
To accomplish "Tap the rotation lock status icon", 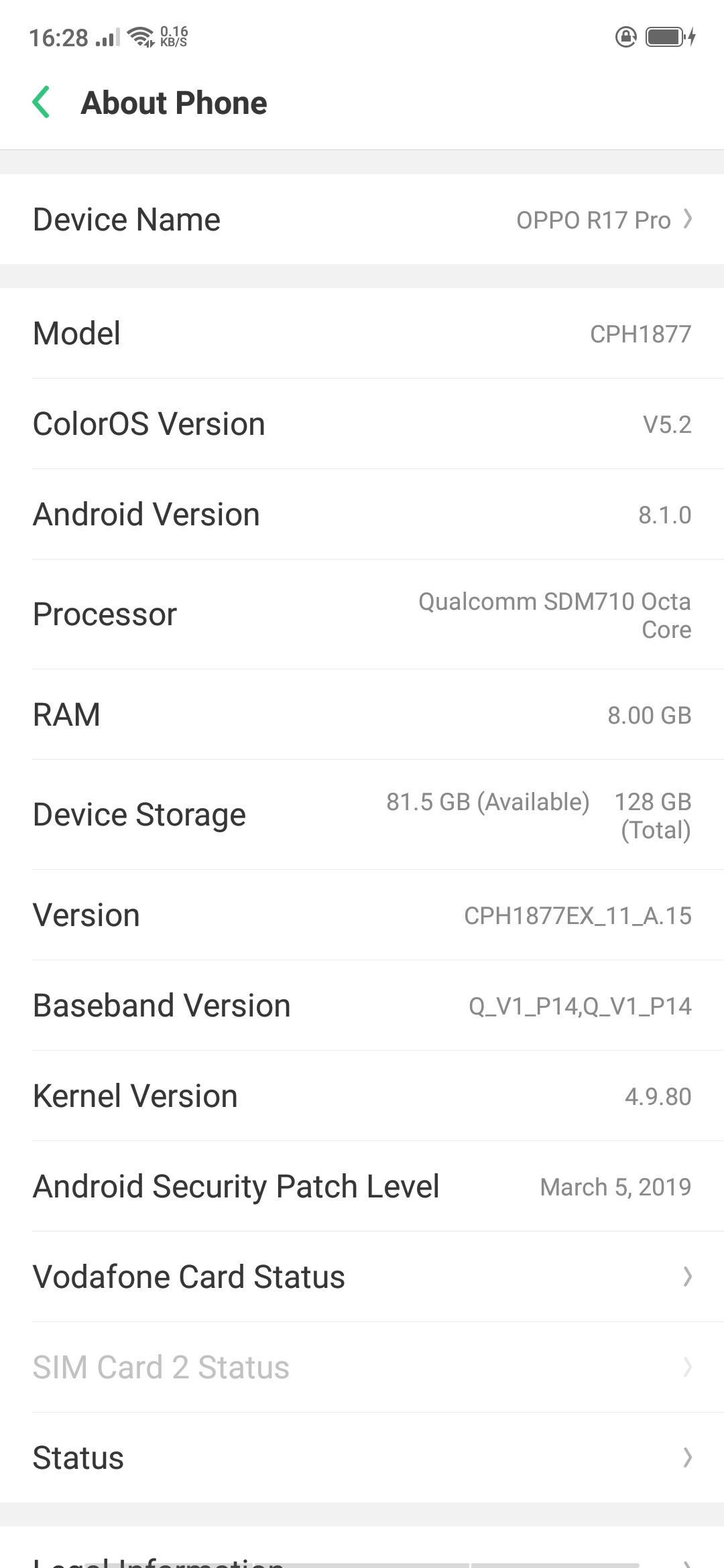I will 625,37.
